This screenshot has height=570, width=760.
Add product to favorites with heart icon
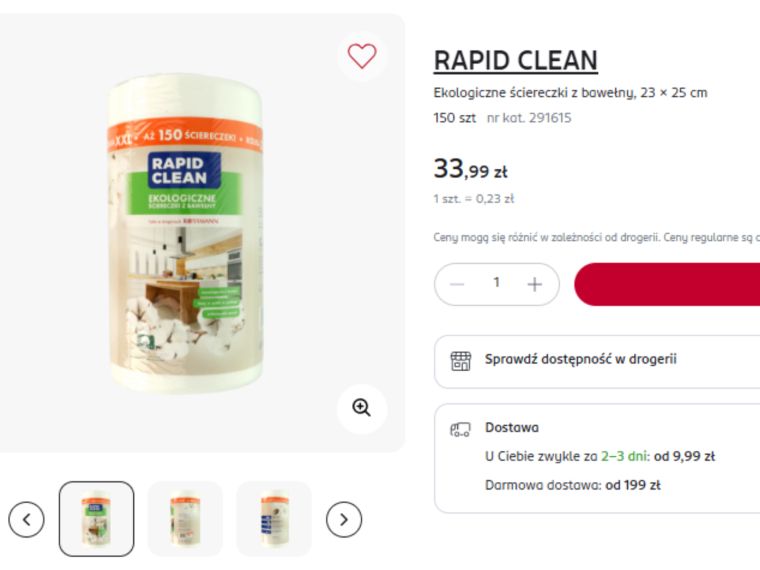[x=362, y=56]
